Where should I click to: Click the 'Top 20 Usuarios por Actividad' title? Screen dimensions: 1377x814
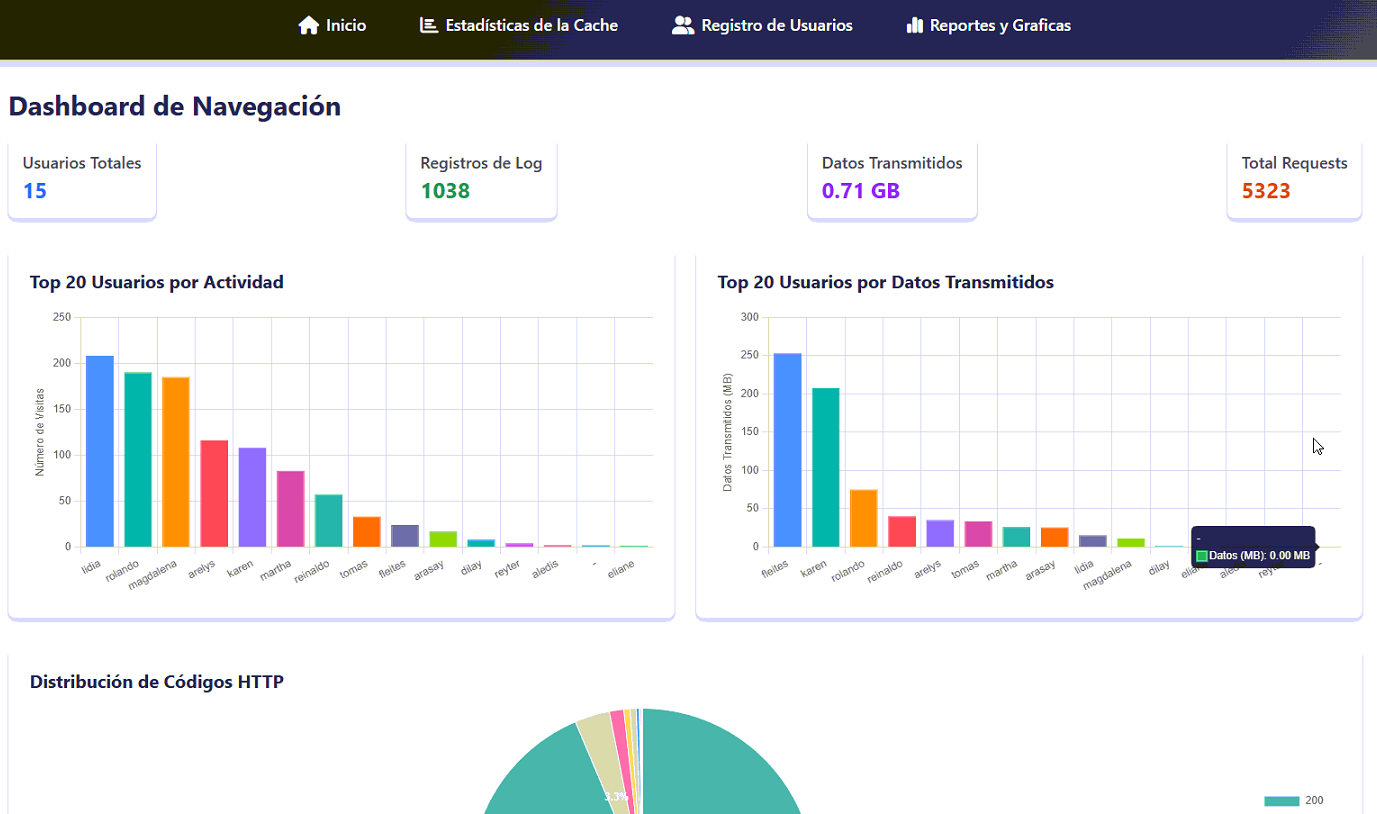point(157,282)
